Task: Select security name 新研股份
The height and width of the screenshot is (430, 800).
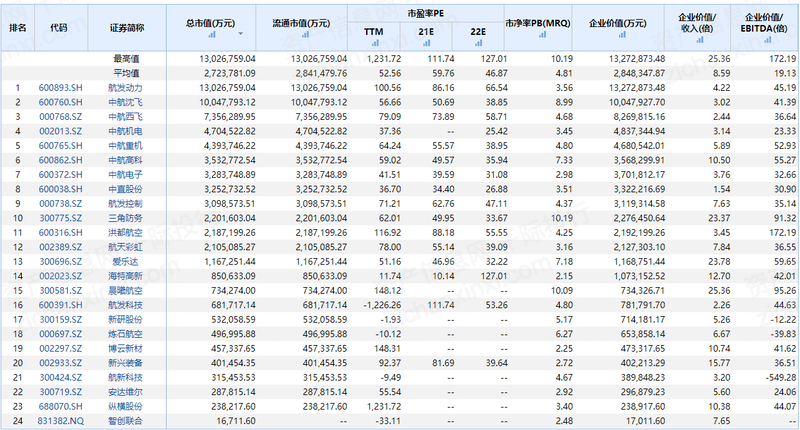Action: (126, 319)
